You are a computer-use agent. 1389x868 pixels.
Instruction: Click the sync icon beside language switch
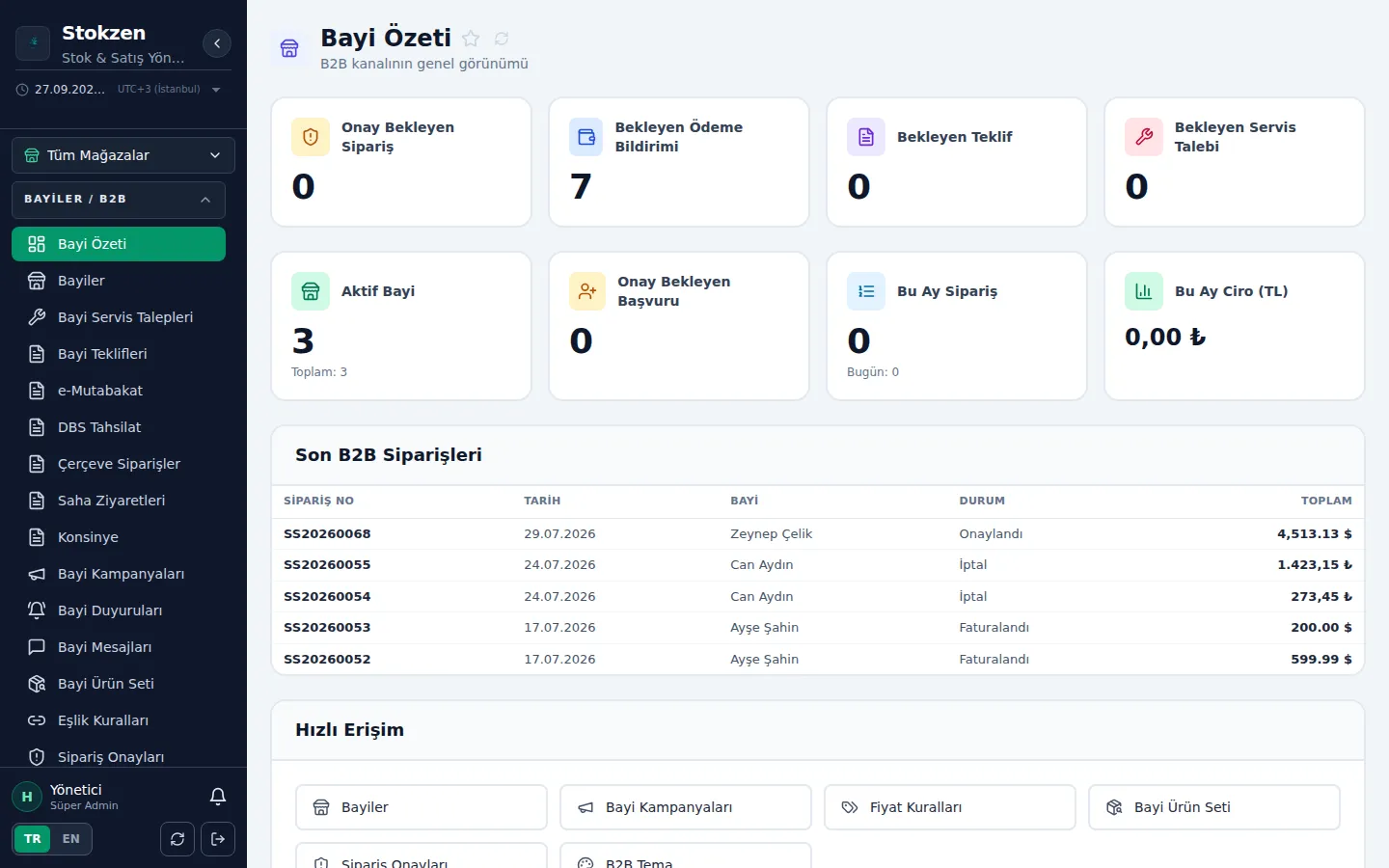177,839
